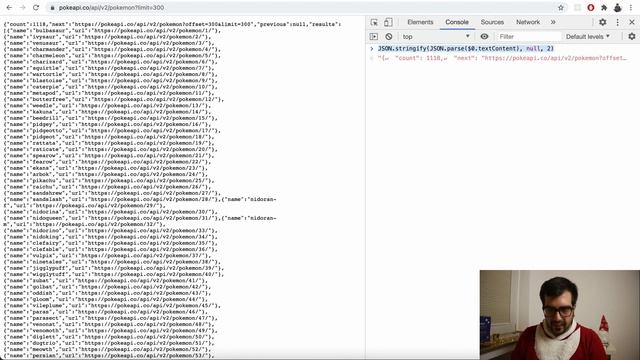Show the console sidebar
The height and width of the screenshot is (360, 640).
point(374,37)
